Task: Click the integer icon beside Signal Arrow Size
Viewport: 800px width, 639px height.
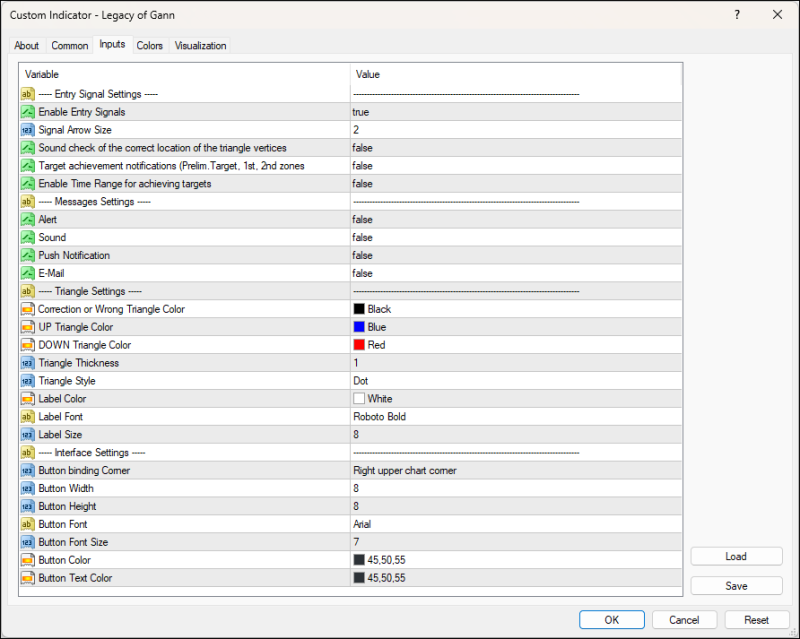Action: (28, 130)
